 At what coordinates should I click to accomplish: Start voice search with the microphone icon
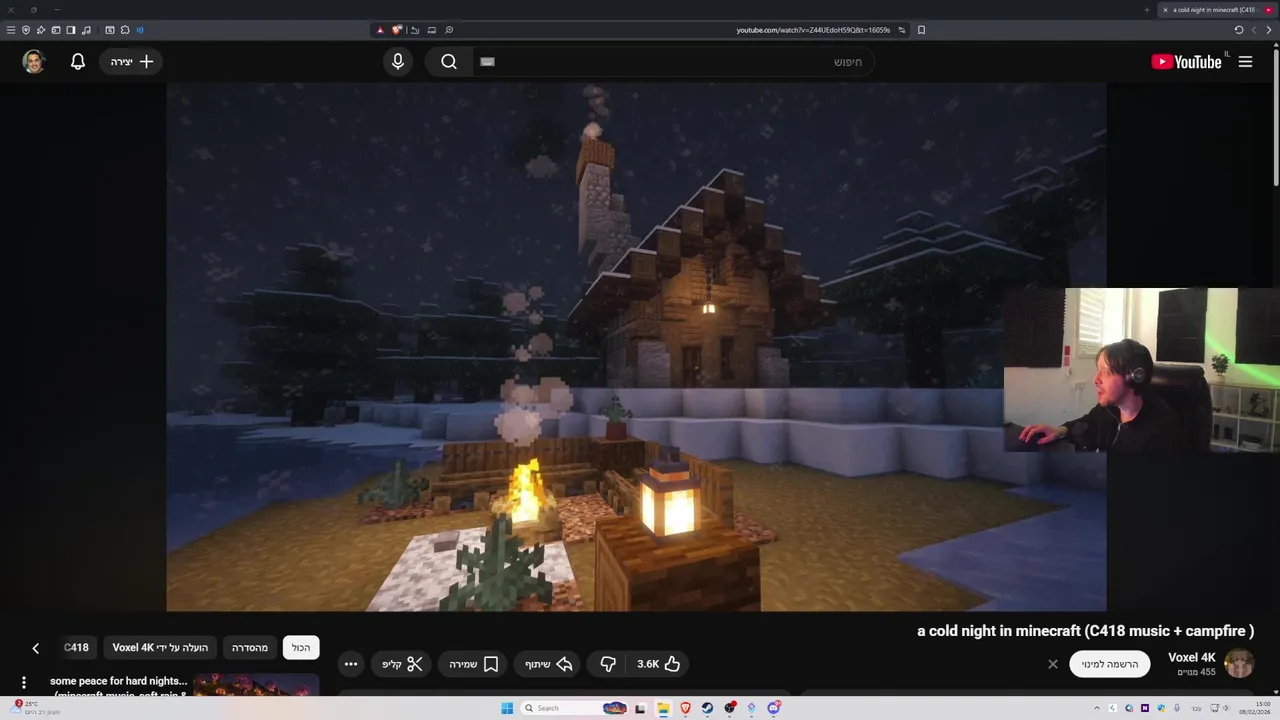pos(398,62)
